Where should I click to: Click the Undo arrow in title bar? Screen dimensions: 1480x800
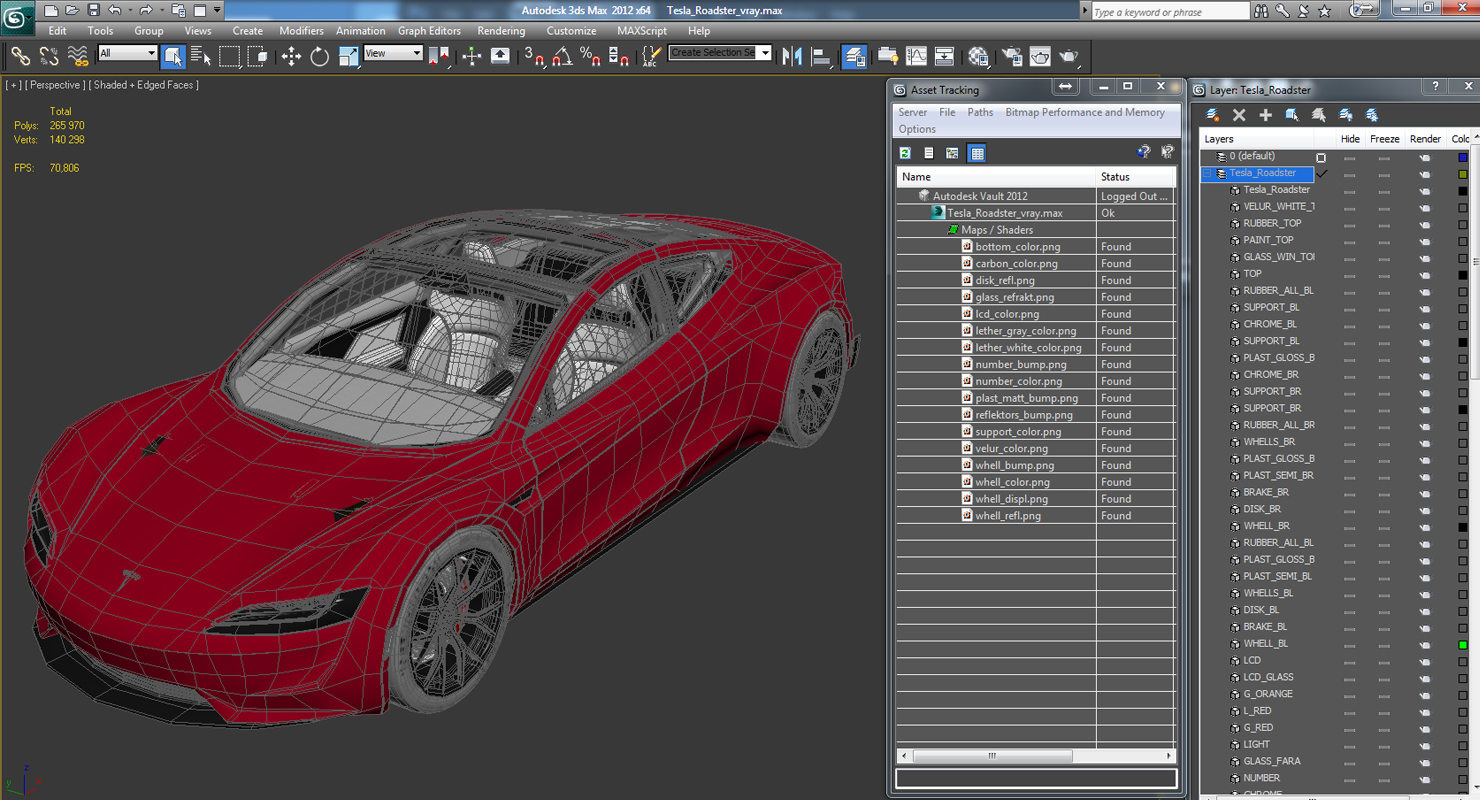coord(115,10)
